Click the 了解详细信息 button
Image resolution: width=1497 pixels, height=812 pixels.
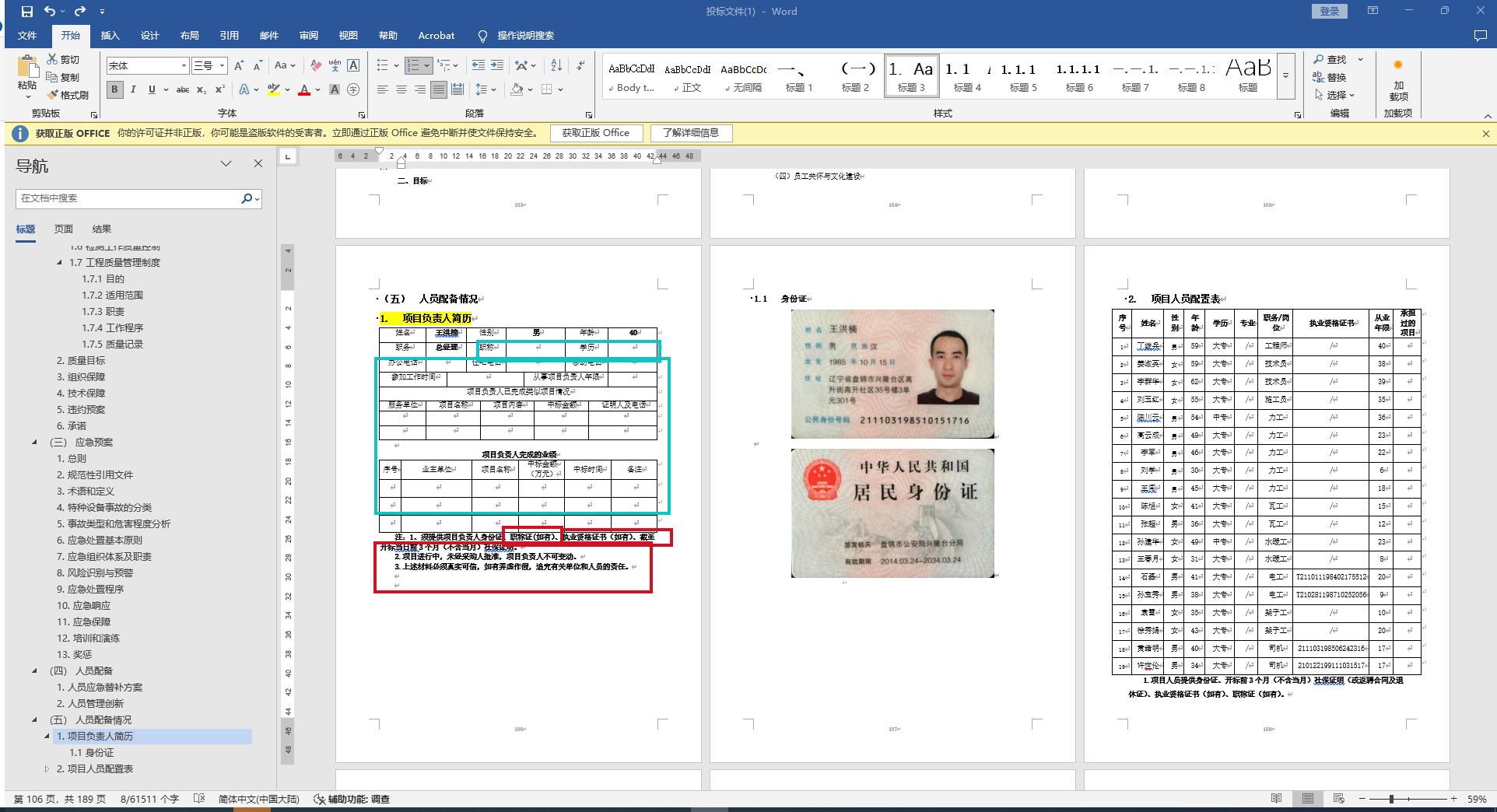click(x=691, y=133)
